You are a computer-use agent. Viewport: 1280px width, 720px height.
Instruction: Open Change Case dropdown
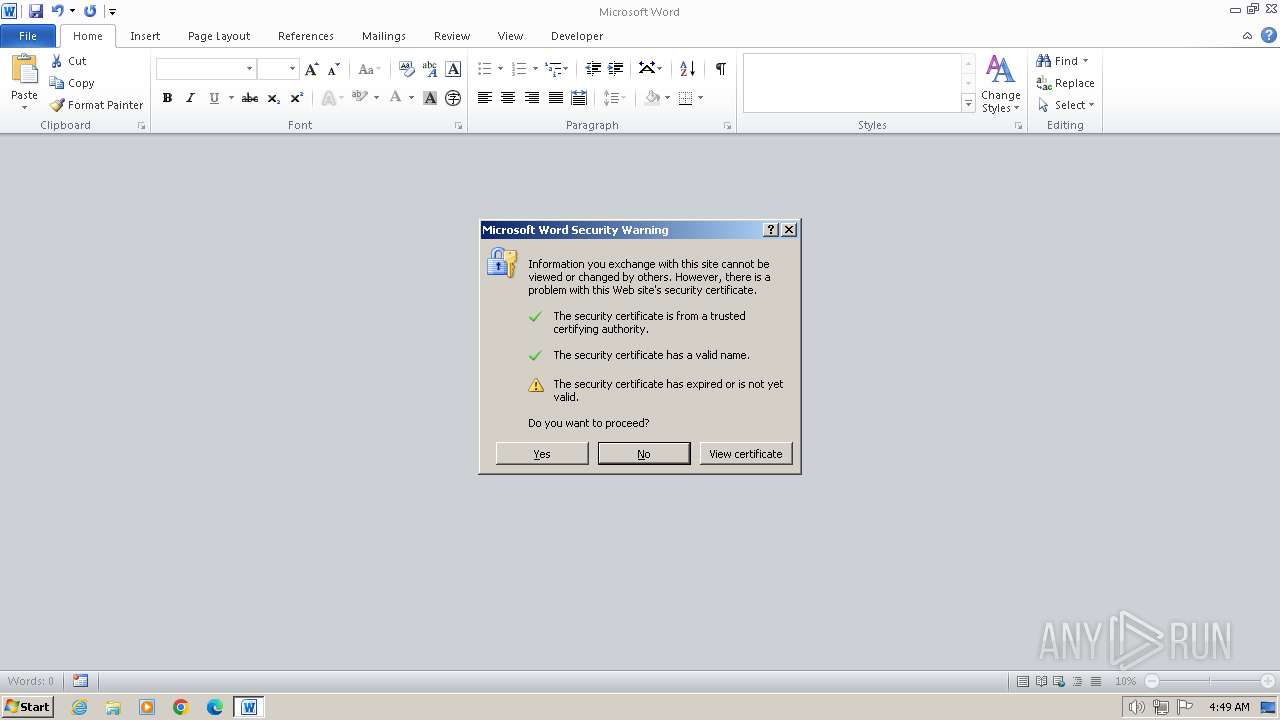coord(368,69)
